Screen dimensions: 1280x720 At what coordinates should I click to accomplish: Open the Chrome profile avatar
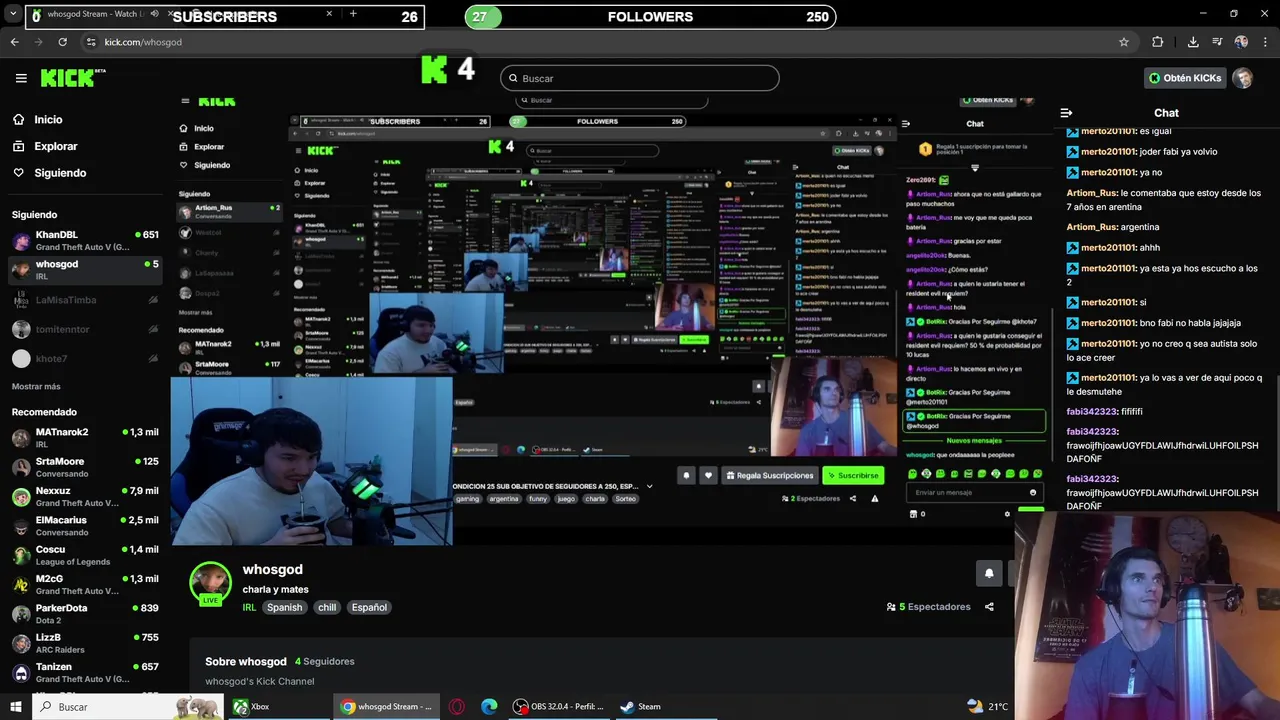[x=1241, y=42]
